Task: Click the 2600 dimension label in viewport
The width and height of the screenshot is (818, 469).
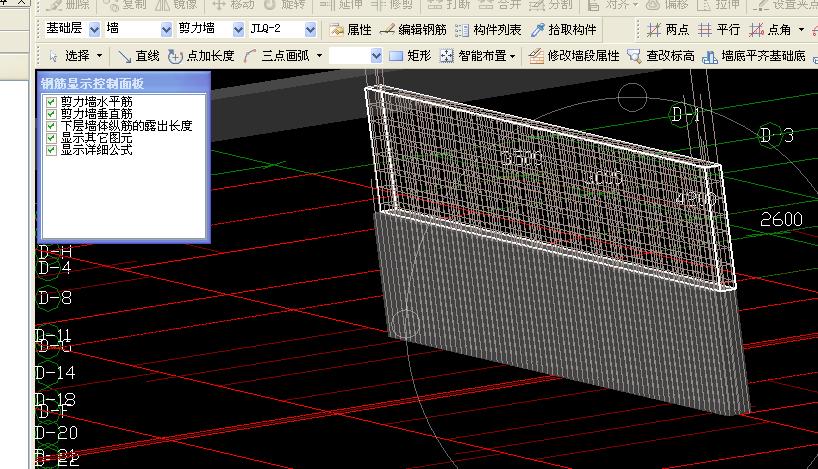Action: [781, 219]
